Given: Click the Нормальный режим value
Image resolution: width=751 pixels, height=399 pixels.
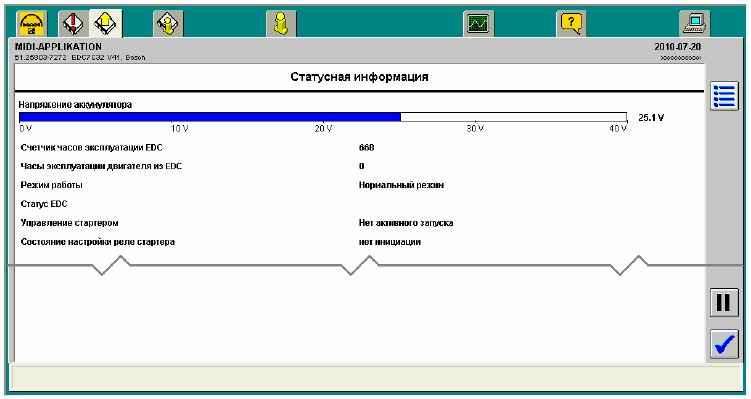Looking at the screenshot, I should point(401,185).
